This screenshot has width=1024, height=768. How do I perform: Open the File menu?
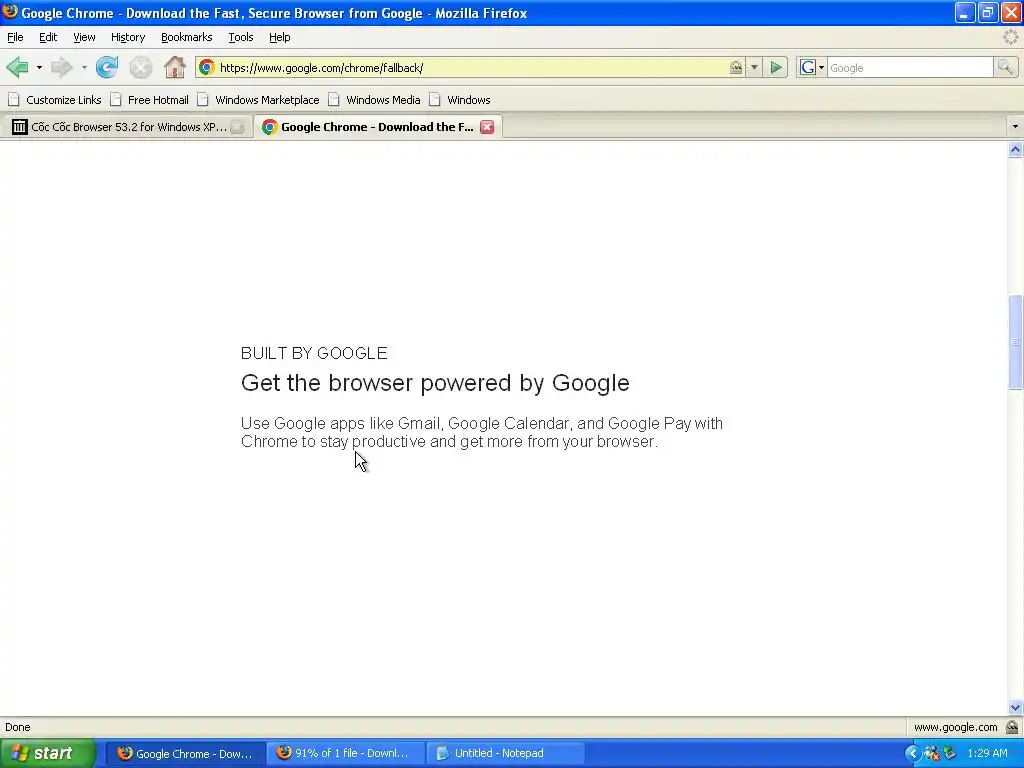pos(15,37)
